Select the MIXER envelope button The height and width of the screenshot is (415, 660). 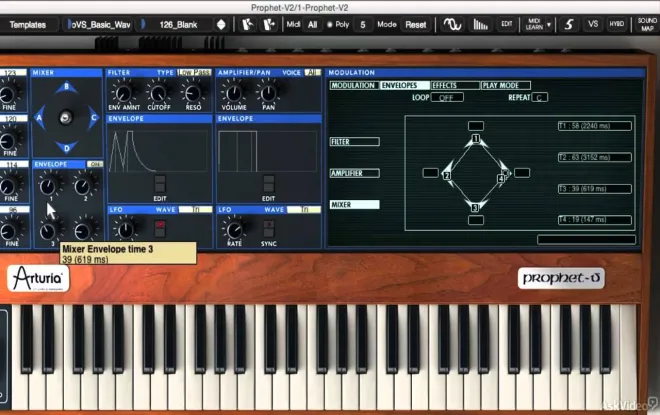354,205
